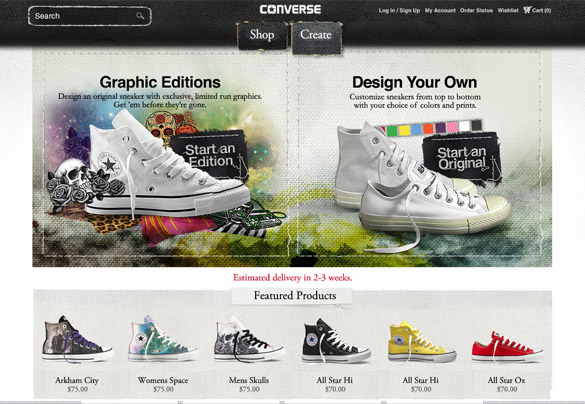Click Start an Original button
The height and width of the screenshot is (404, 585).
click(462, 158)
